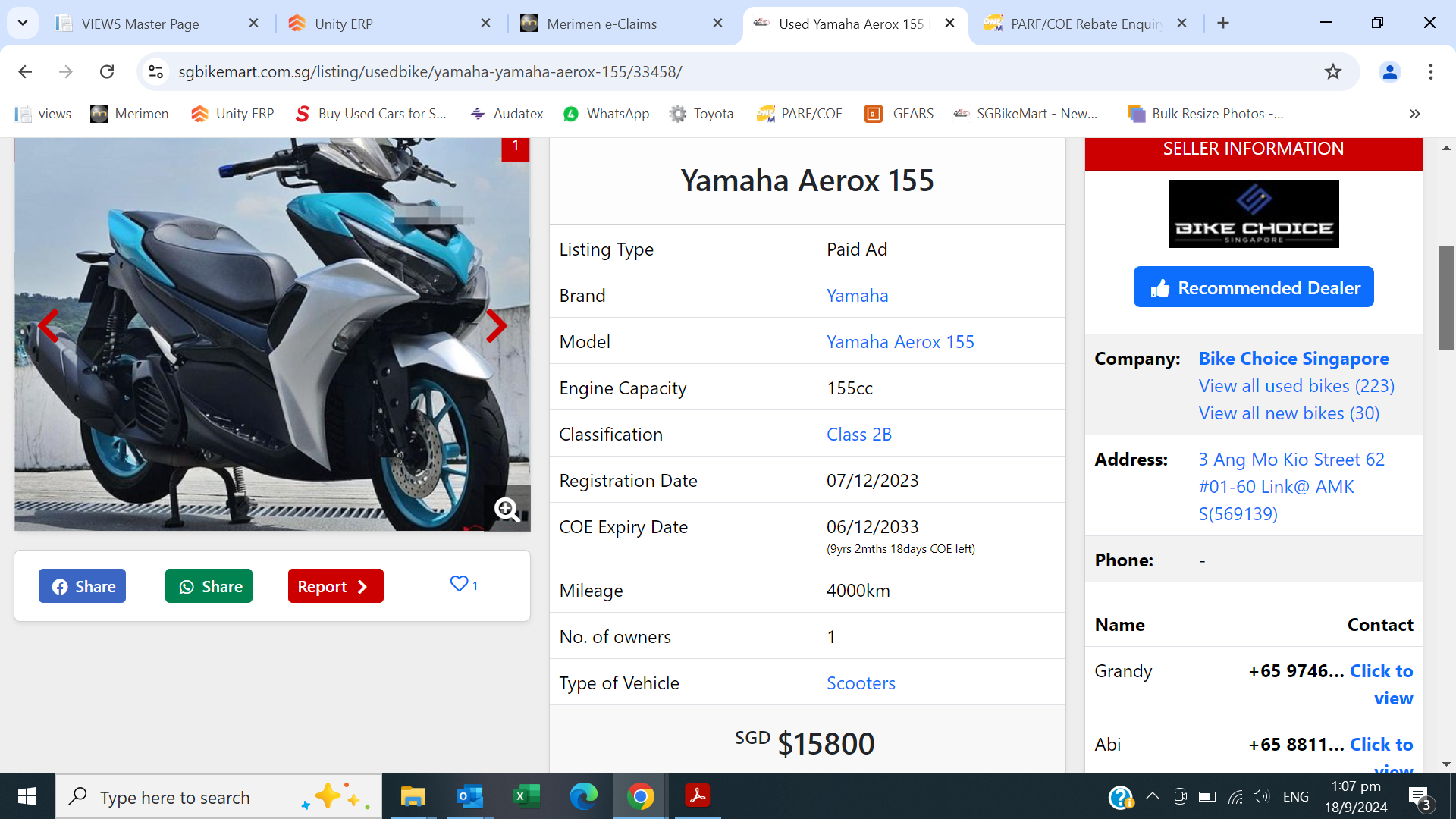Open Chrome profile avatar
The height and width of the screenshot is (819, 1456).
(x=1389, y=72)
